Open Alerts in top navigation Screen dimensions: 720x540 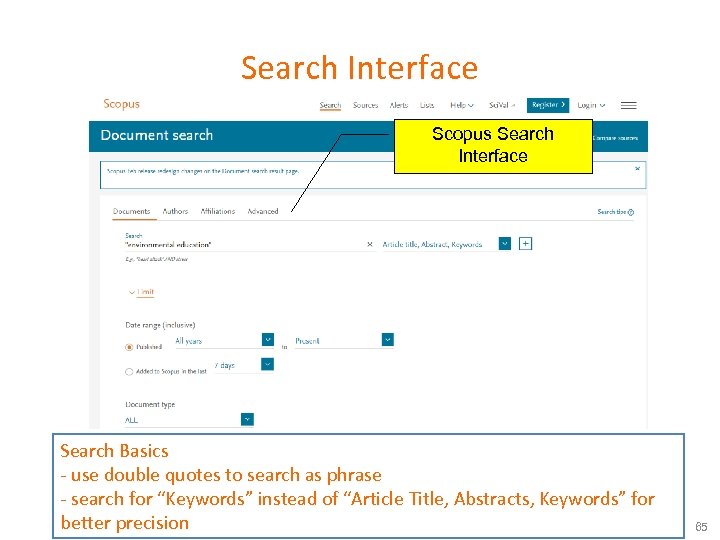(x=399, y=105)
